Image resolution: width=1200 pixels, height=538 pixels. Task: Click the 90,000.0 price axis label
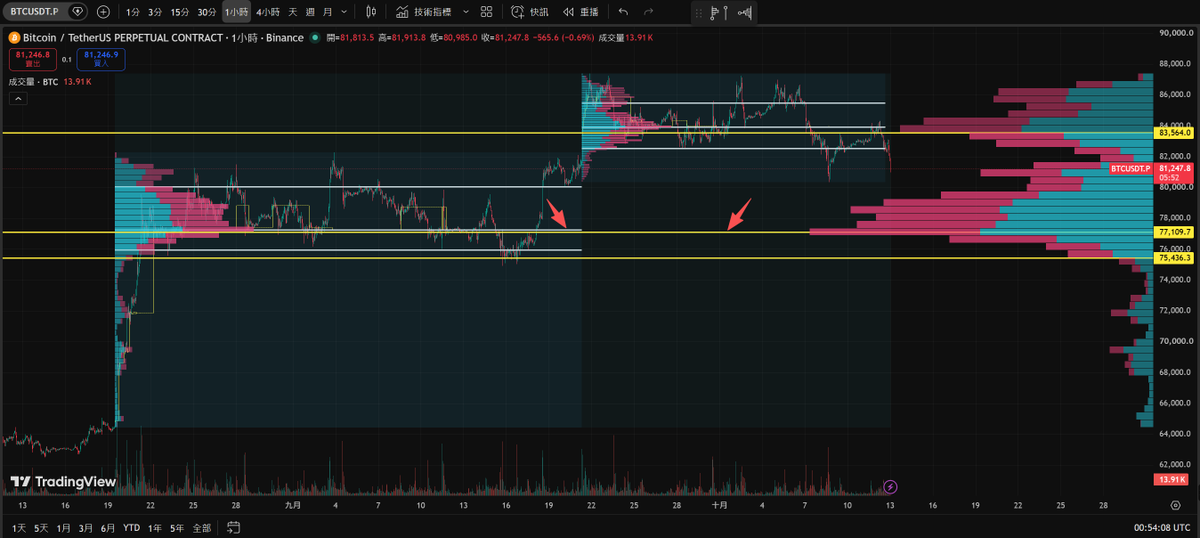click(1177, 33)
